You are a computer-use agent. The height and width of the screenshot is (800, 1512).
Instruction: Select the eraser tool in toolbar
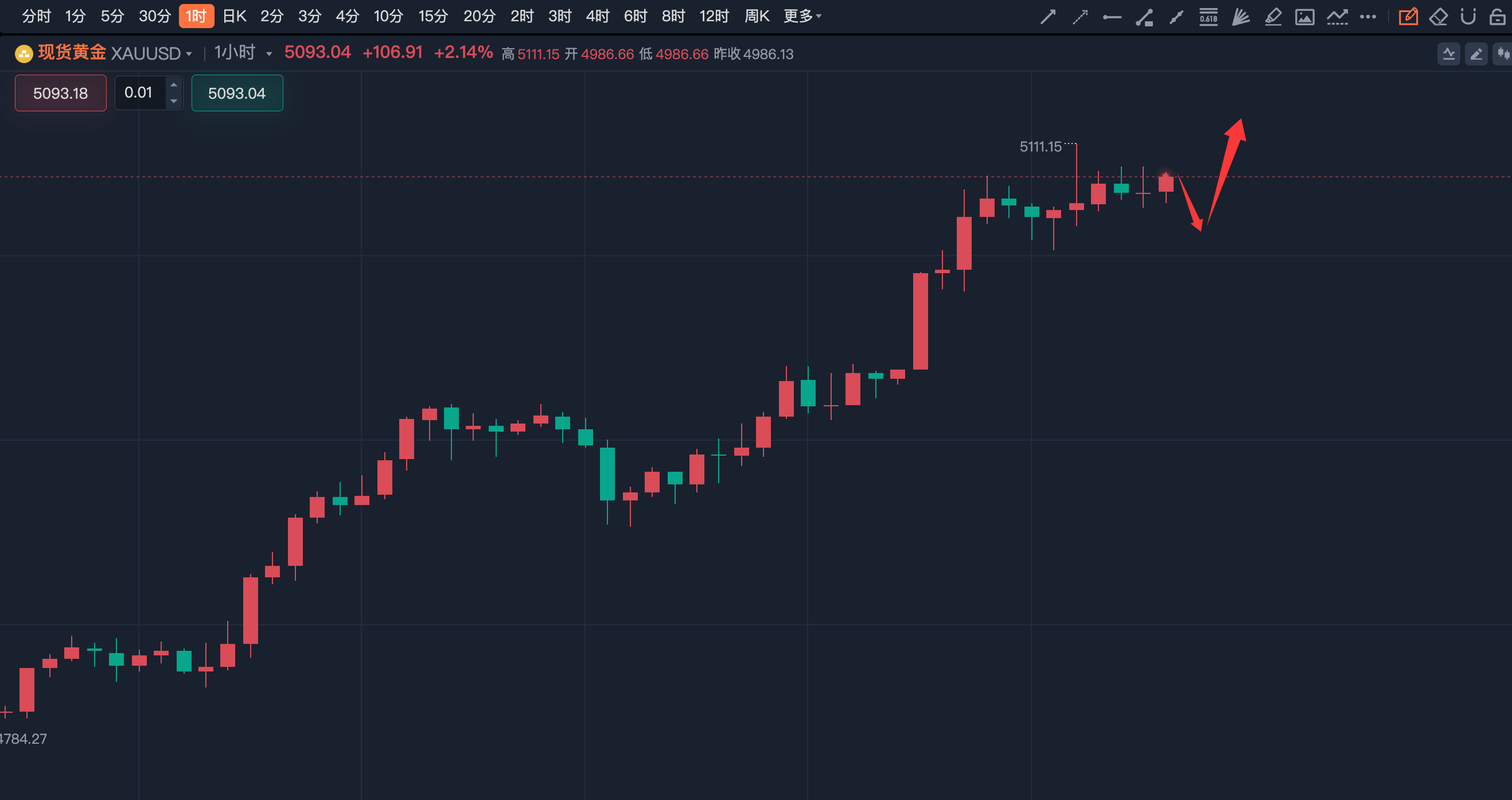point(1438,17)
